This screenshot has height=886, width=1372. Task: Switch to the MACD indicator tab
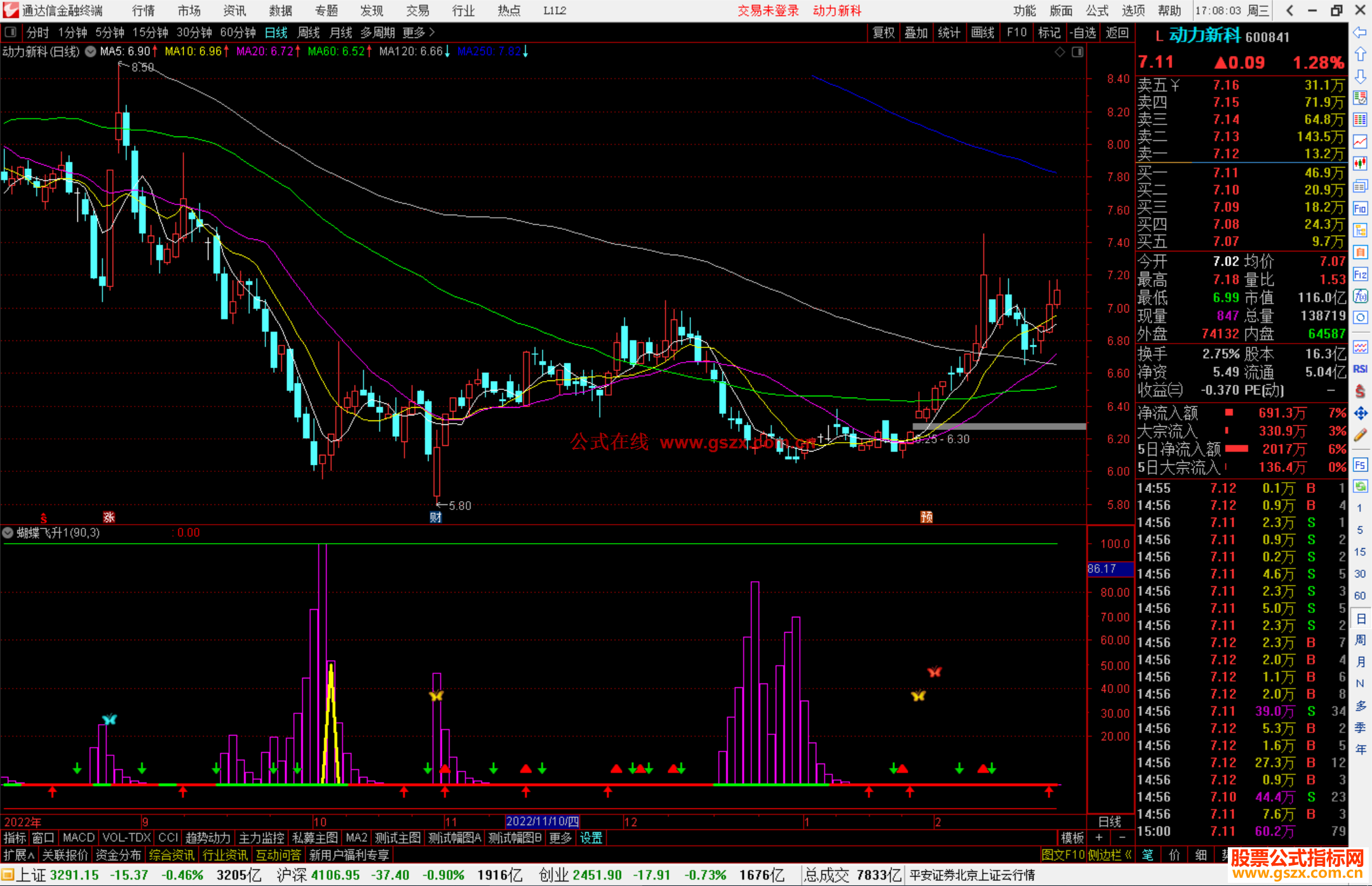click(x=79, y=838)
